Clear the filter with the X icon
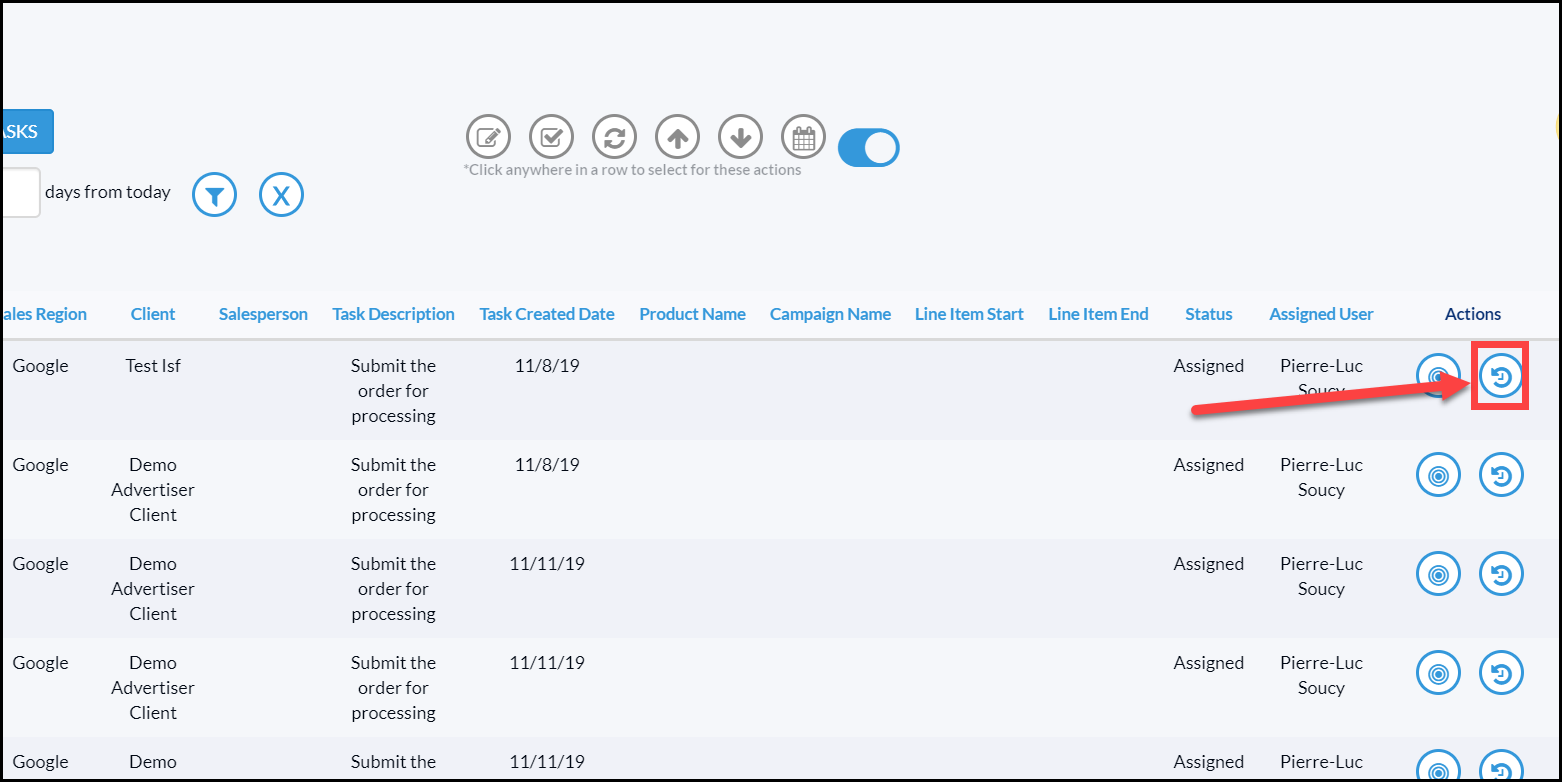This screenshot has height=782, width=1562. 281,194
